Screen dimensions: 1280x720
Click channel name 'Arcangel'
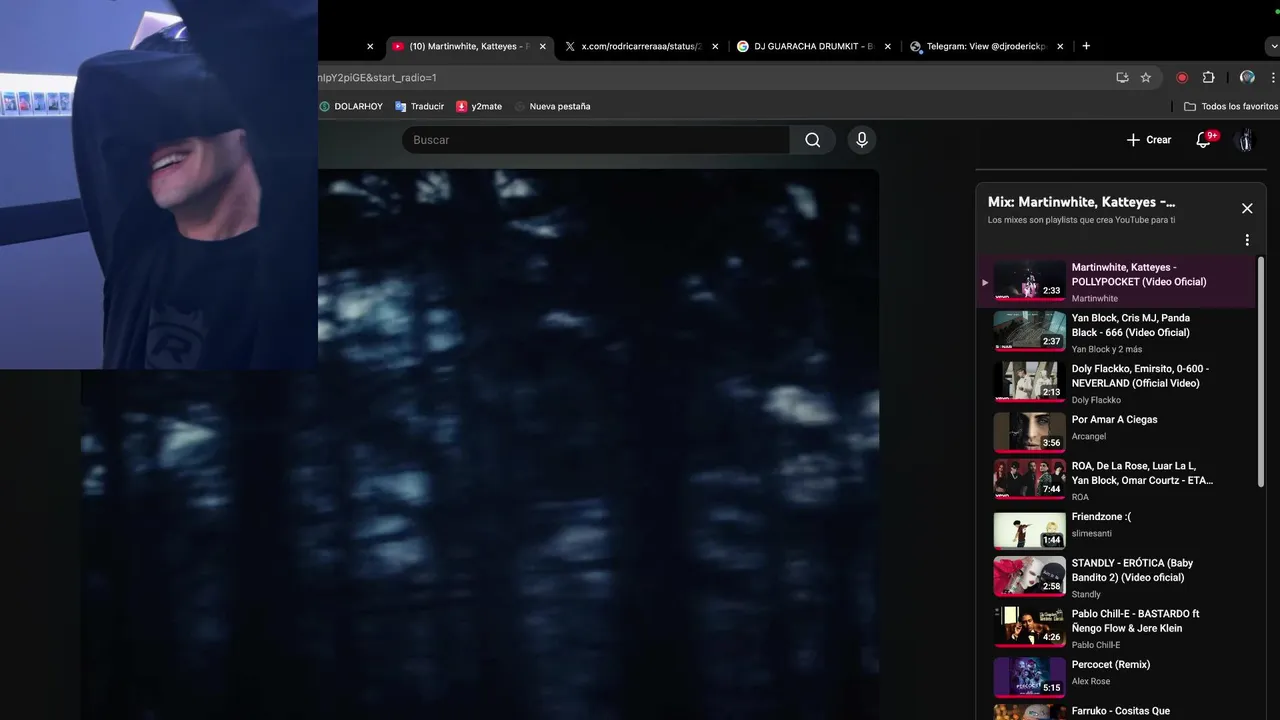click(1089, 436)
